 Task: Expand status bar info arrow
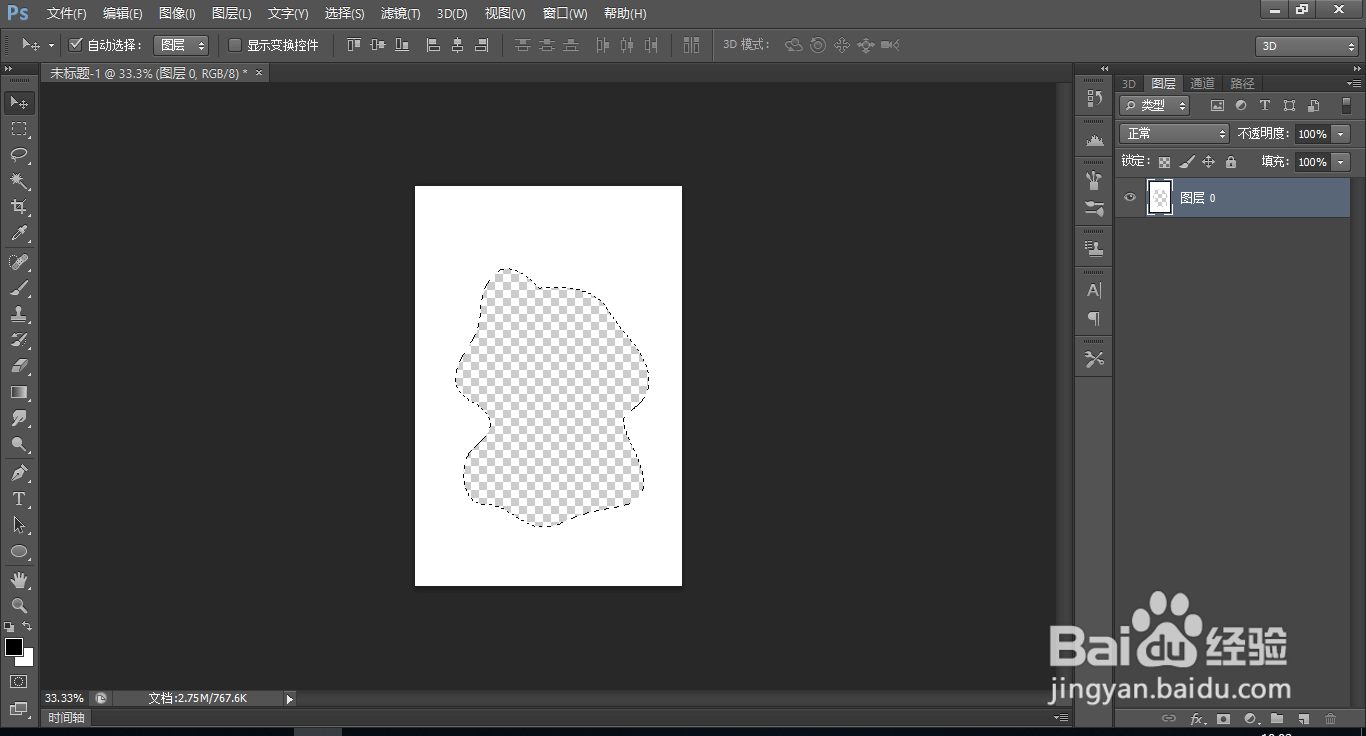[290, 699]
